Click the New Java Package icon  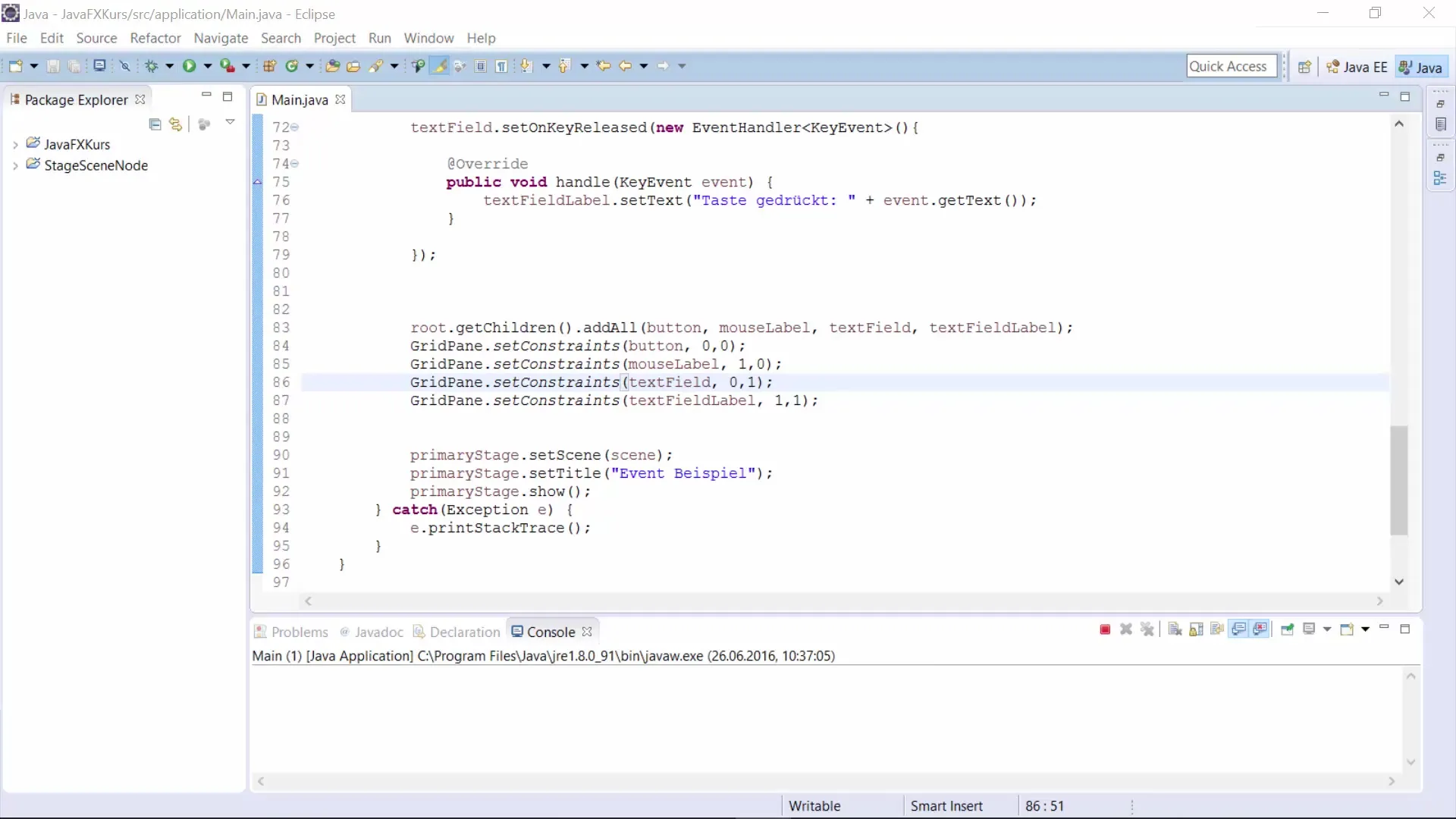pyautogui.click(x=270, y=66)
